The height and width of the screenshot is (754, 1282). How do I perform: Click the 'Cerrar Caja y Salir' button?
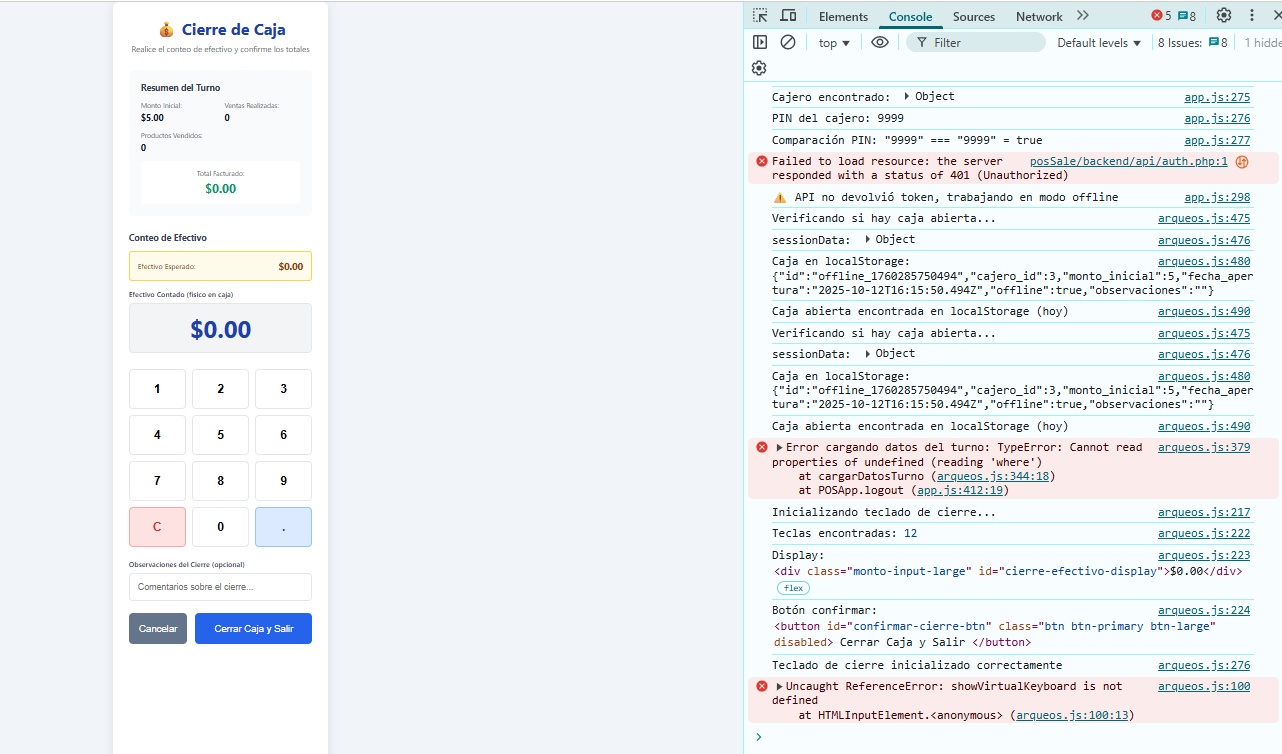tap(253, 629)
